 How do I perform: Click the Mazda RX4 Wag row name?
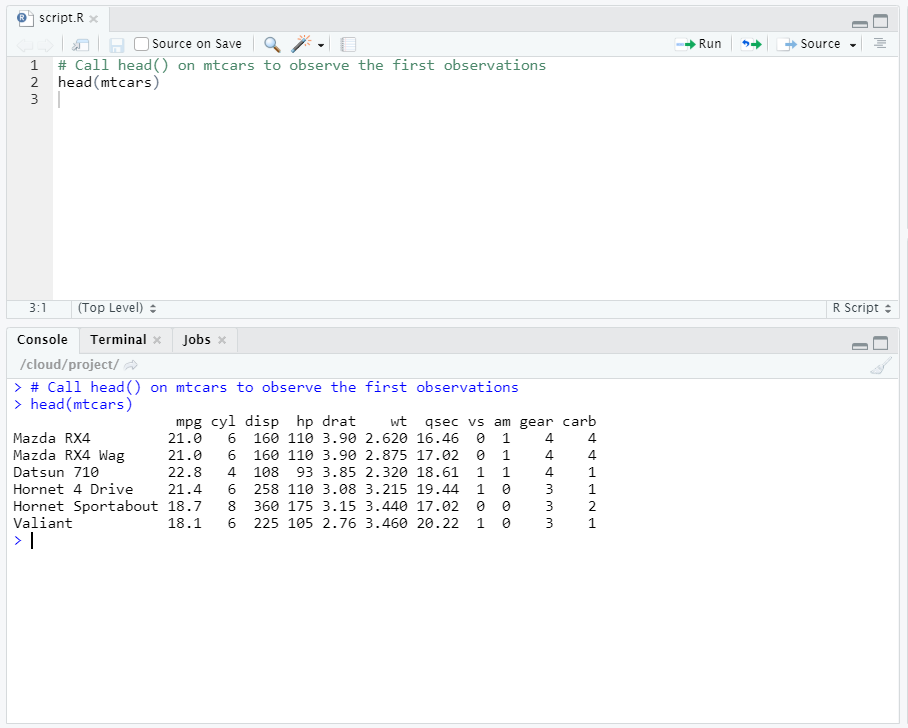click(68, 456)
